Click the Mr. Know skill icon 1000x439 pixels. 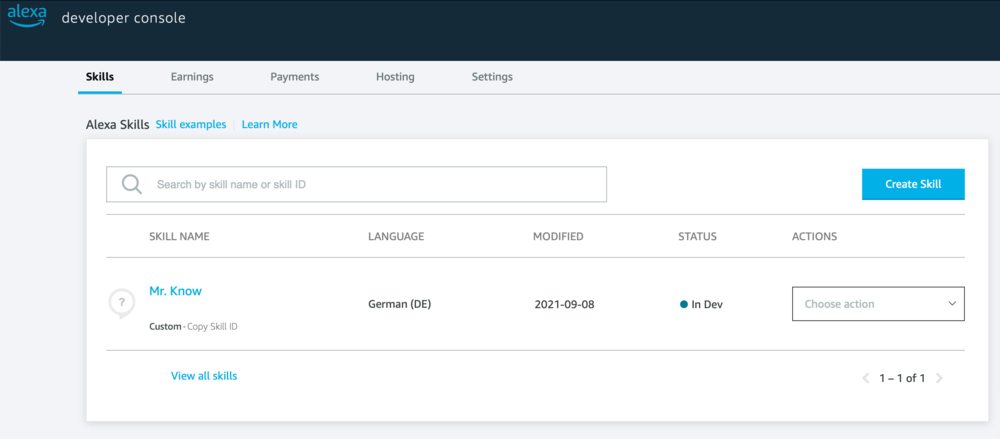pos(122,303)
